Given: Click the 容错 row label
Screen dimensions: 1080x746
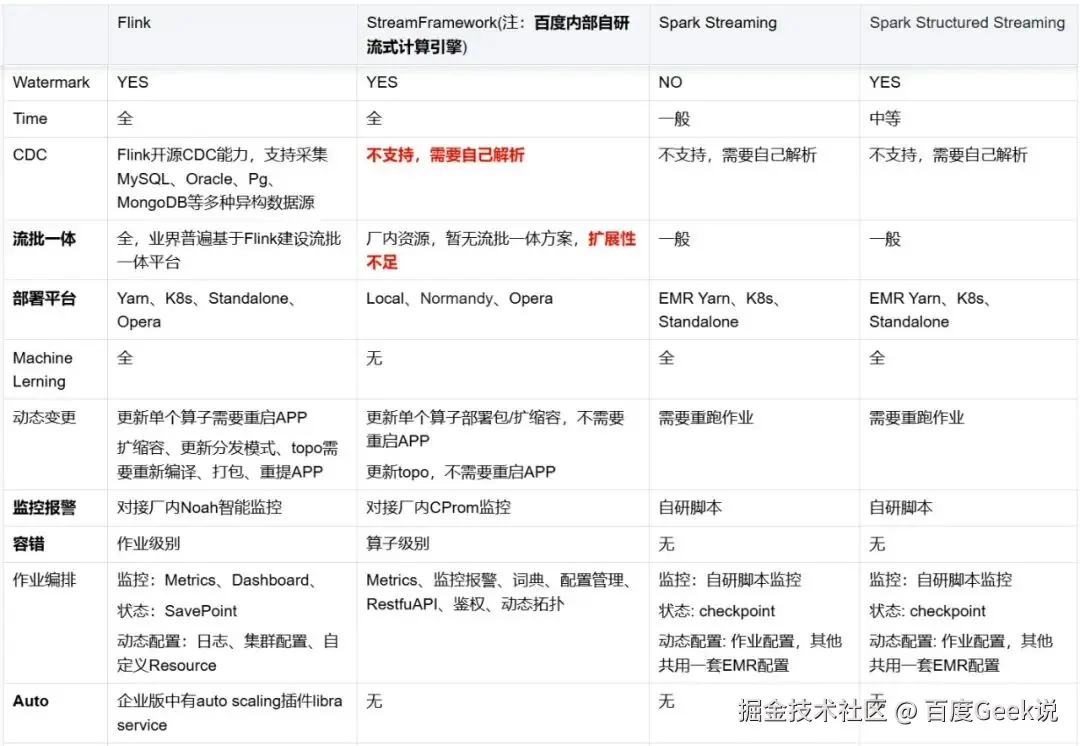Looking at the screenshot, I should (x=30, y=543).
